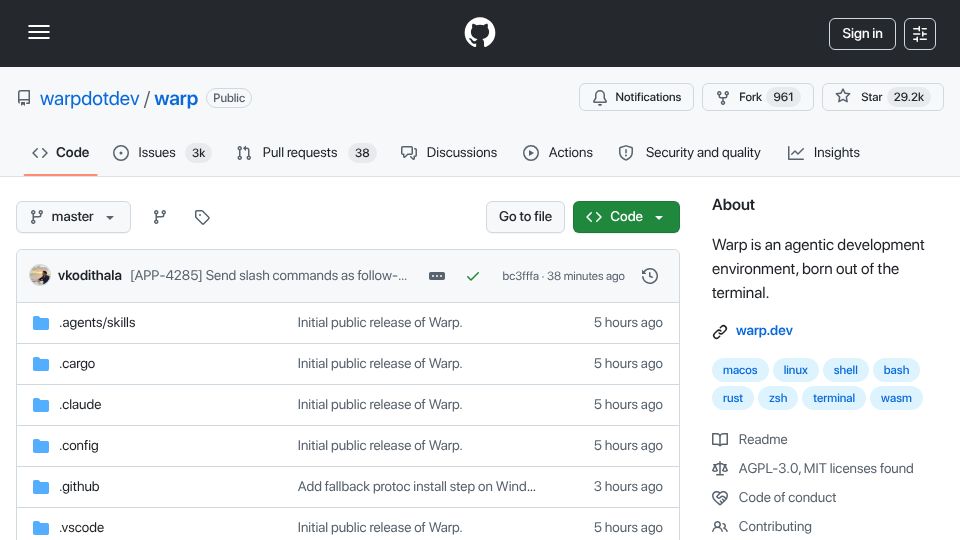Screen dimensions: 960x540
Task: Open the warpdotdev owner link
Action: [89, 98]
